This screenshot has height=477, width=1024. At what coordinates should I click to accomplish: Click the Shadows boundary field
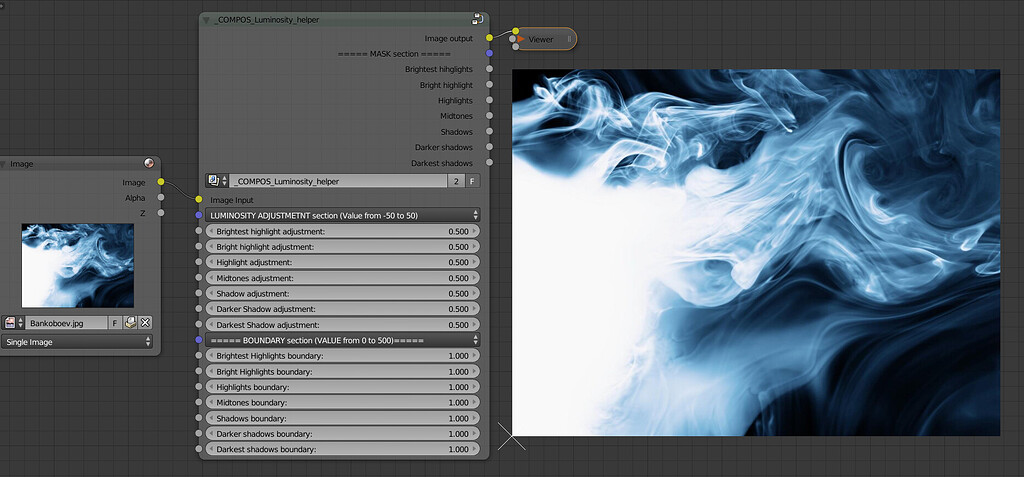(x=343, y=418)
